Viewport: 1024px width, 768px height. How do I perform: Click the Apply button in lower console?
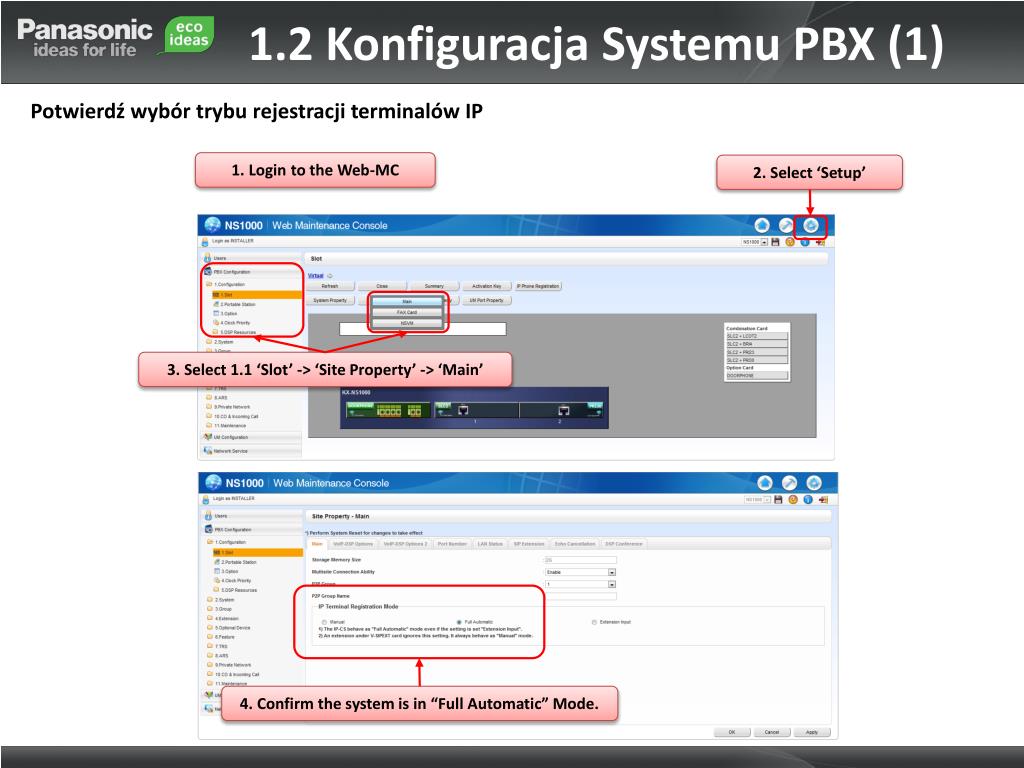click(812, 732)
